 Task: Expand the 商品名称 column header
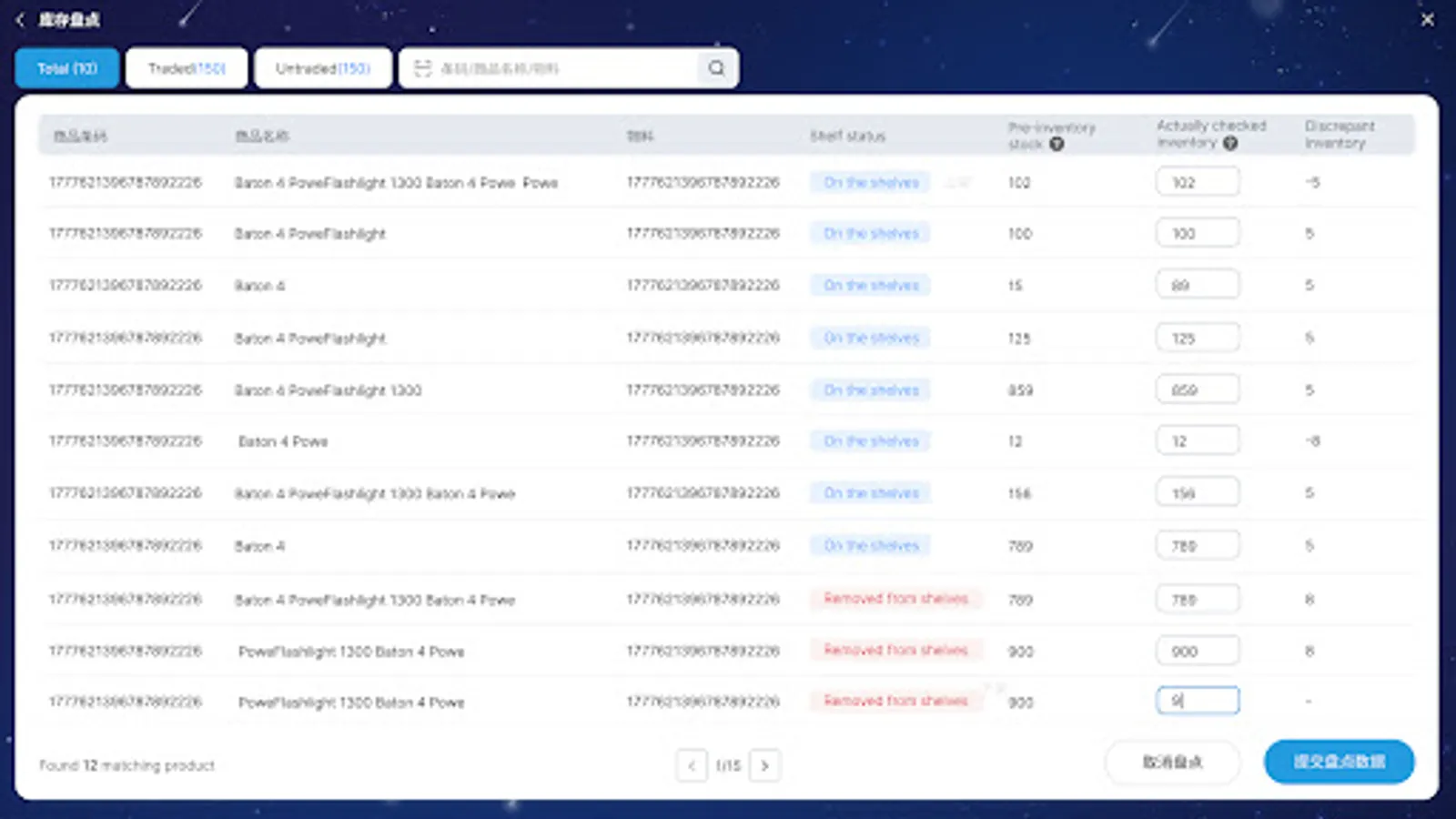tap(262, 135)
